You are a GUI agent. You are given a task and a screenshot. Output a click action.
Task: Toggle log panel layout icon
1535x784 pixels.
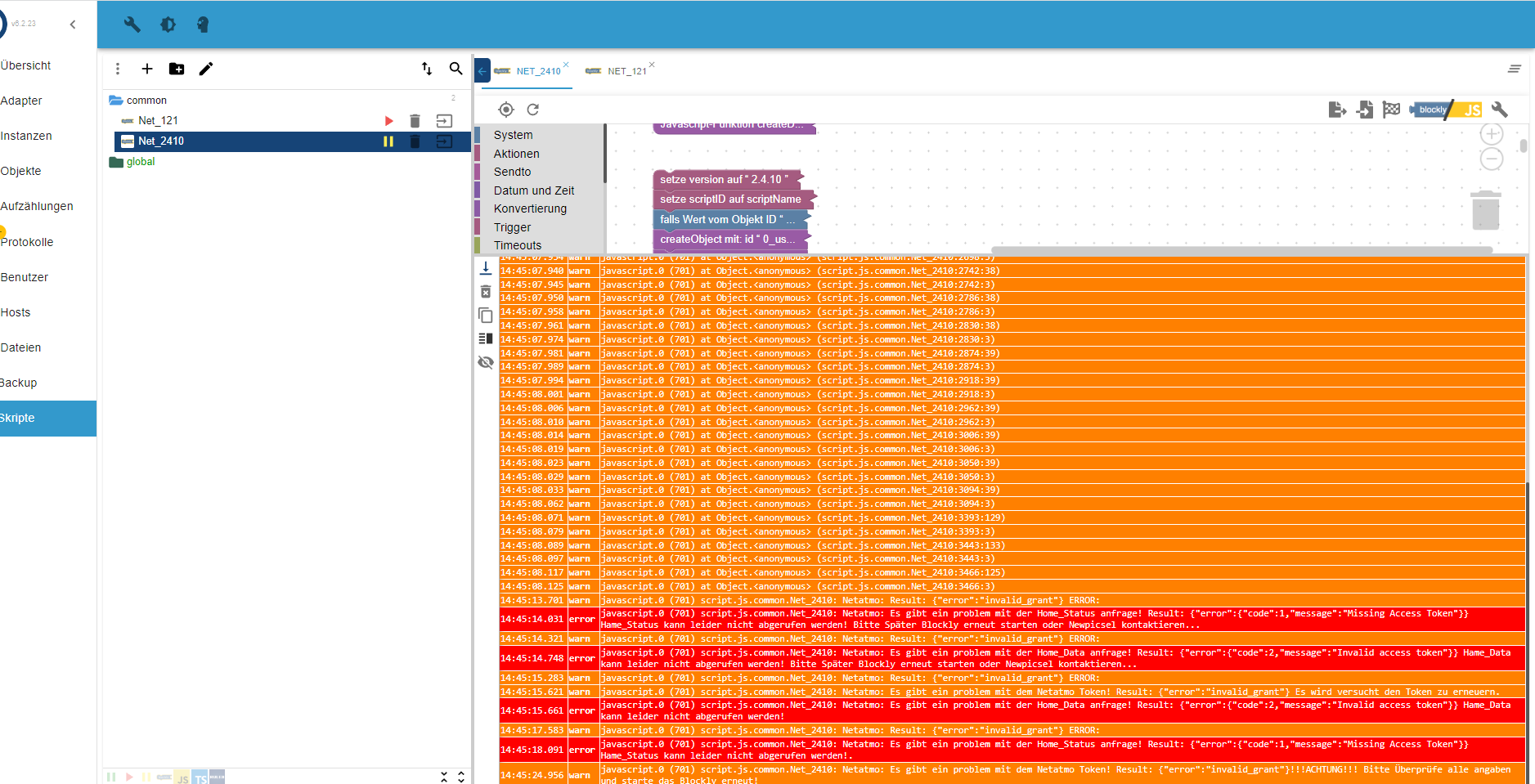485,338
